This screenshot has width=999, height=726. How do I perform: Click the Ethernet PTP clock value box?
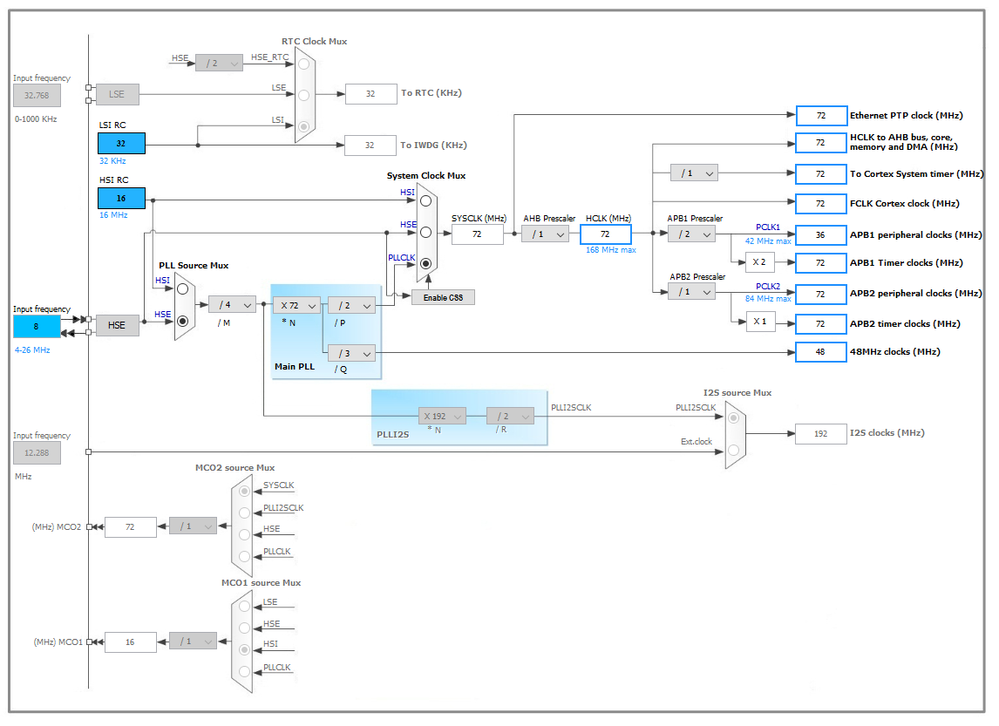pos(821,115)
